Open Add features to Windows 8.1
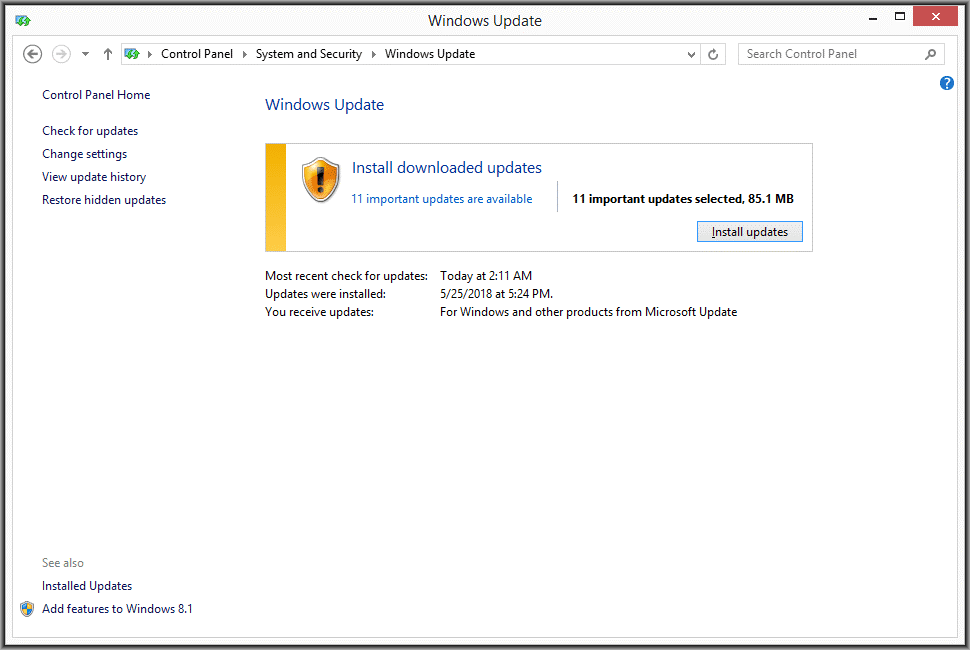 117,609
